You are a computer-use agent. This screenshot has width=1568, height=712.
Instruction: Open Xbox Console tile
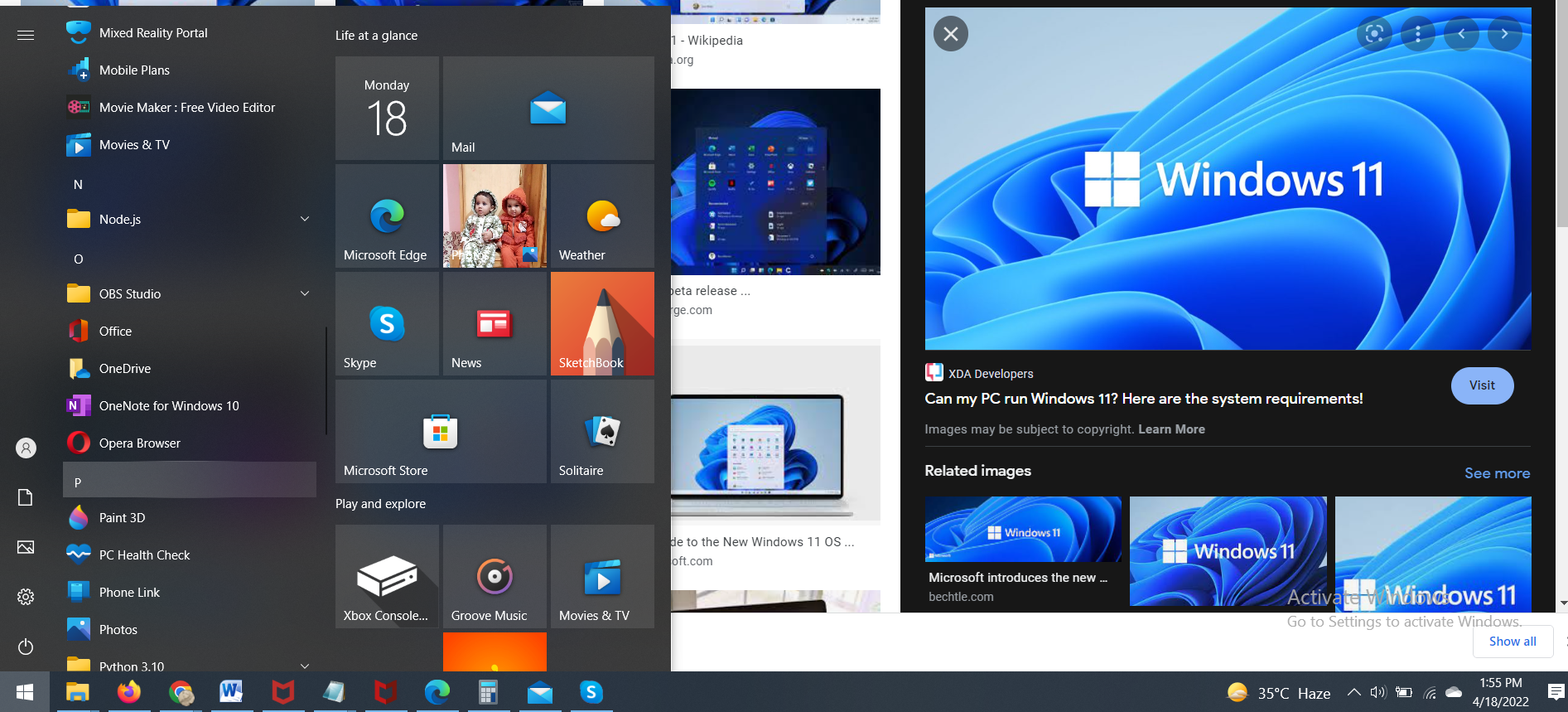pyautogui.click(x=387, y=576)
